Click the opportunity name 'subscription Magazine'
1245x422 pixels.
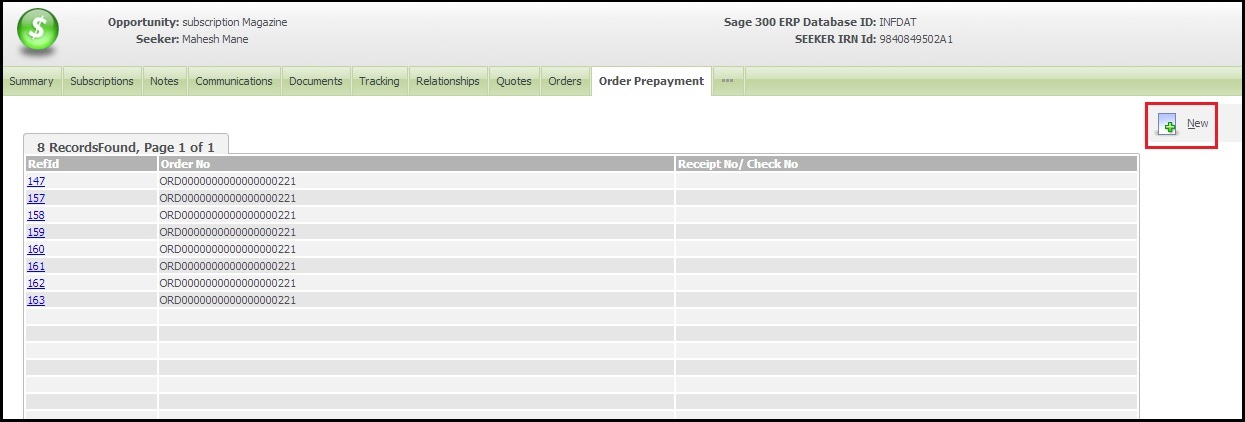235,22
